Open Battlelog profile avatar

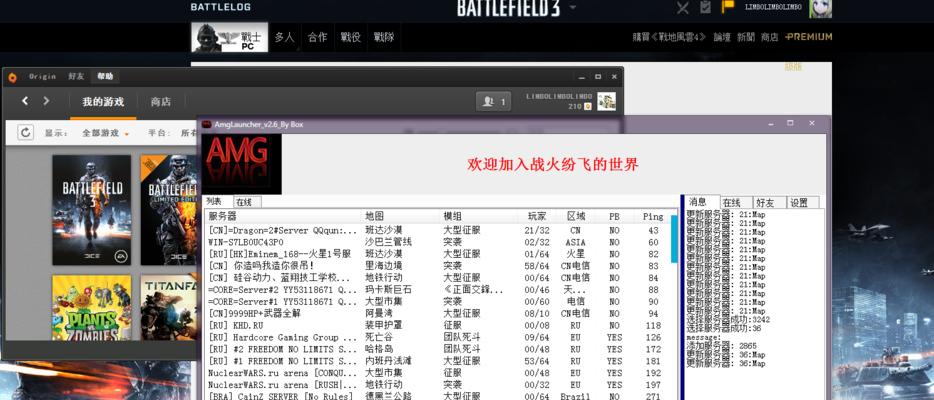point(820,8)
